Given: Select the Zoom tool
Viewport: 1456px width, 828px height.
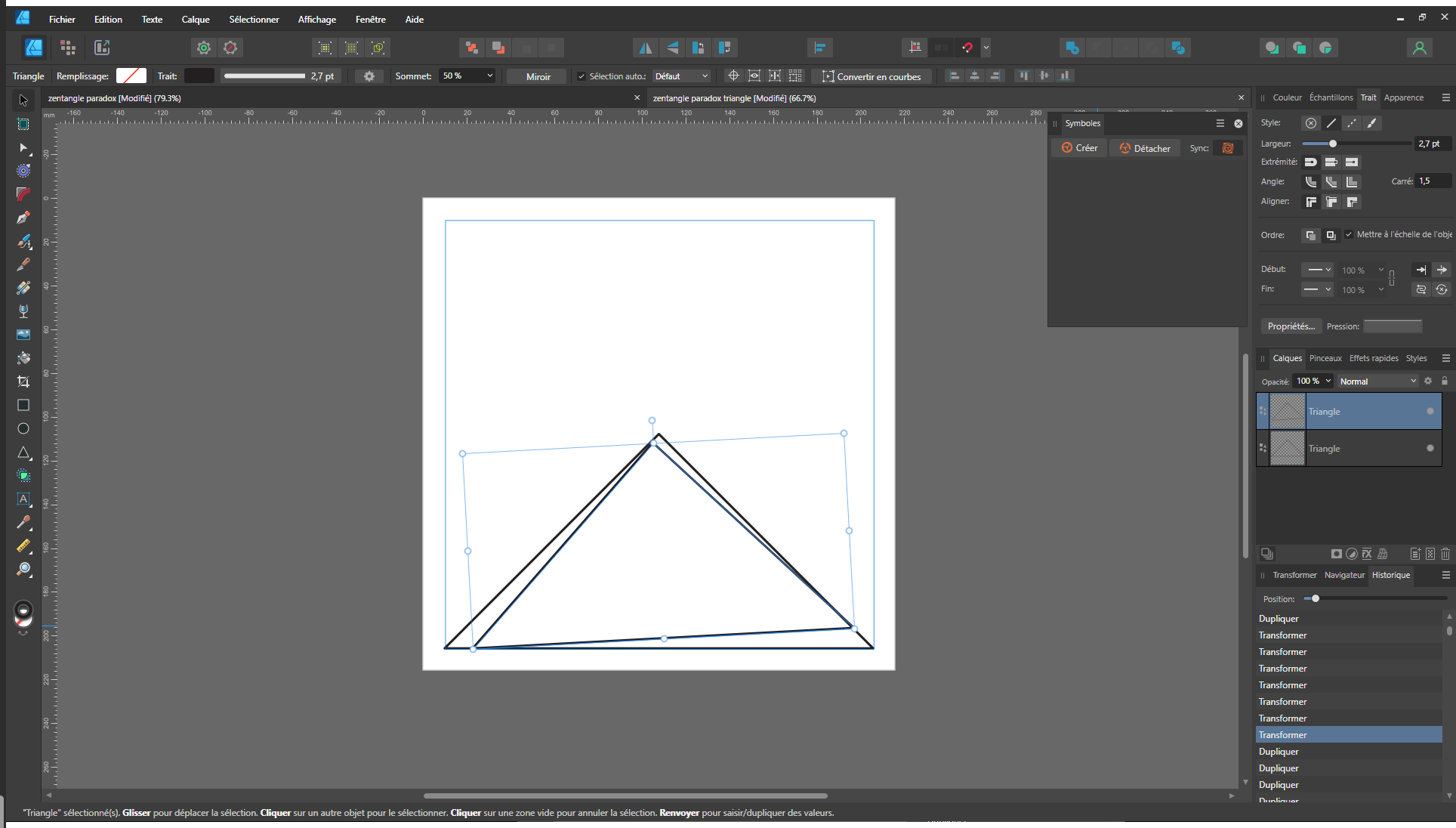Looking at the screenshot, I should [23, 569].
